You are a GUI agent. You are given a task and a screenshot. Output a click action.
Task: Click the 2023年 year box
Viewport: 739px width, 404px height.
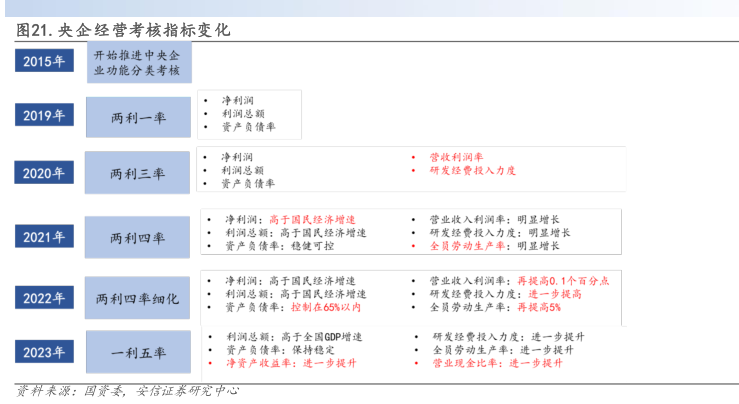(43, 352)
